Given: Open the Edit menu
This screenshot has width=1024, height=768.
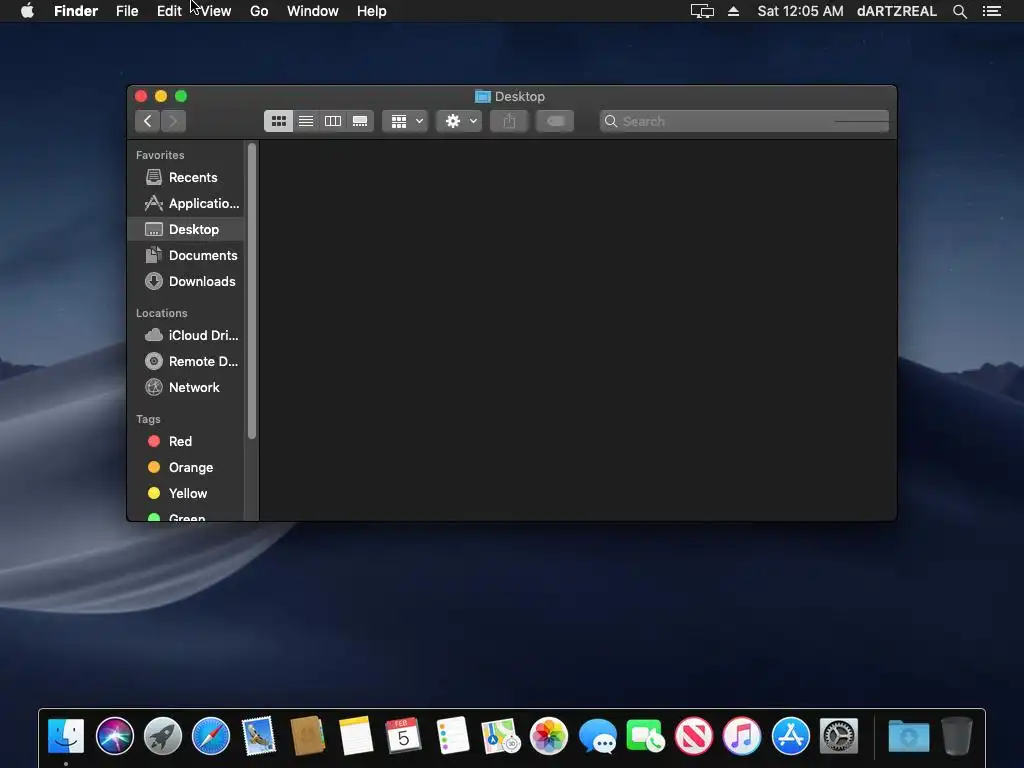Looking at the screenshot, I should point(168,11).
